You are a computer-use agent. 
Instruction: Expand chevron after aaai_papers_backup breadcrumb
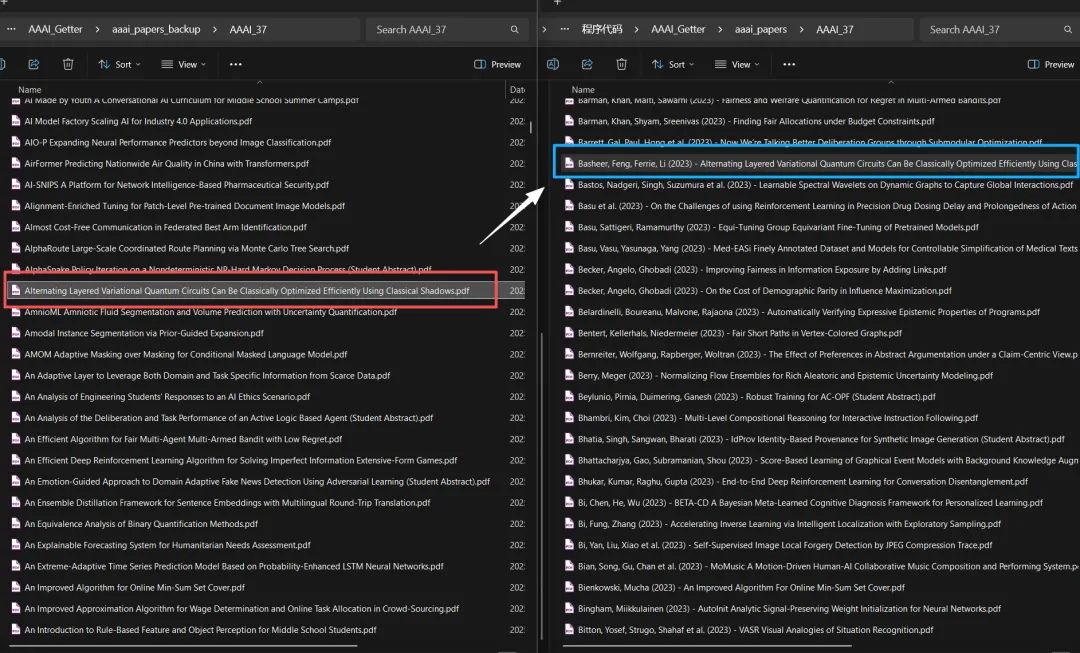(215, 30)
